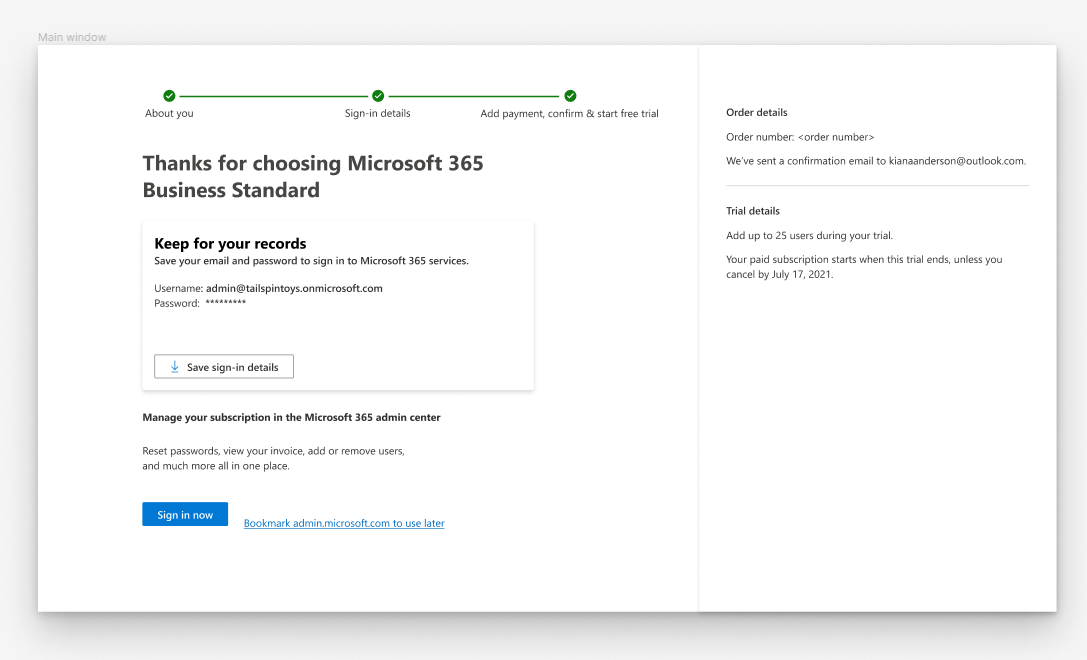This screenshot has height=660, width=1087.
Task: Click the Sign-in details step checkmark icon
Action: click(x=378, y=96)
